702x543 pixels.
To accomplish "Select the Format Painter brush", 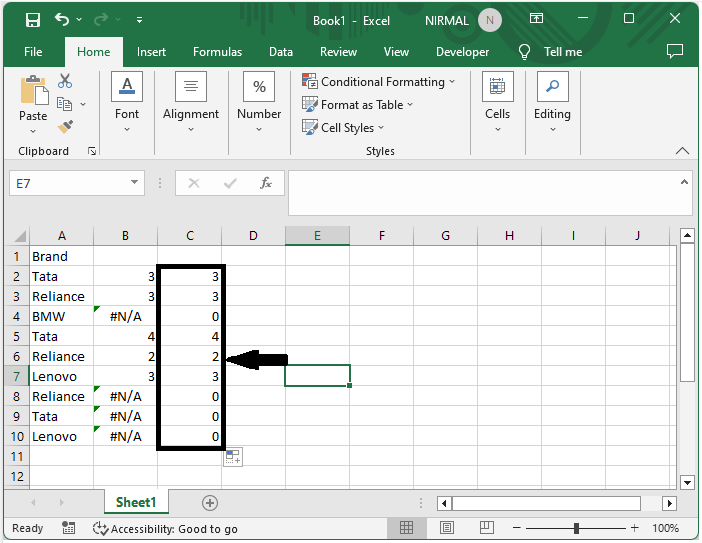I will (65, 127).
